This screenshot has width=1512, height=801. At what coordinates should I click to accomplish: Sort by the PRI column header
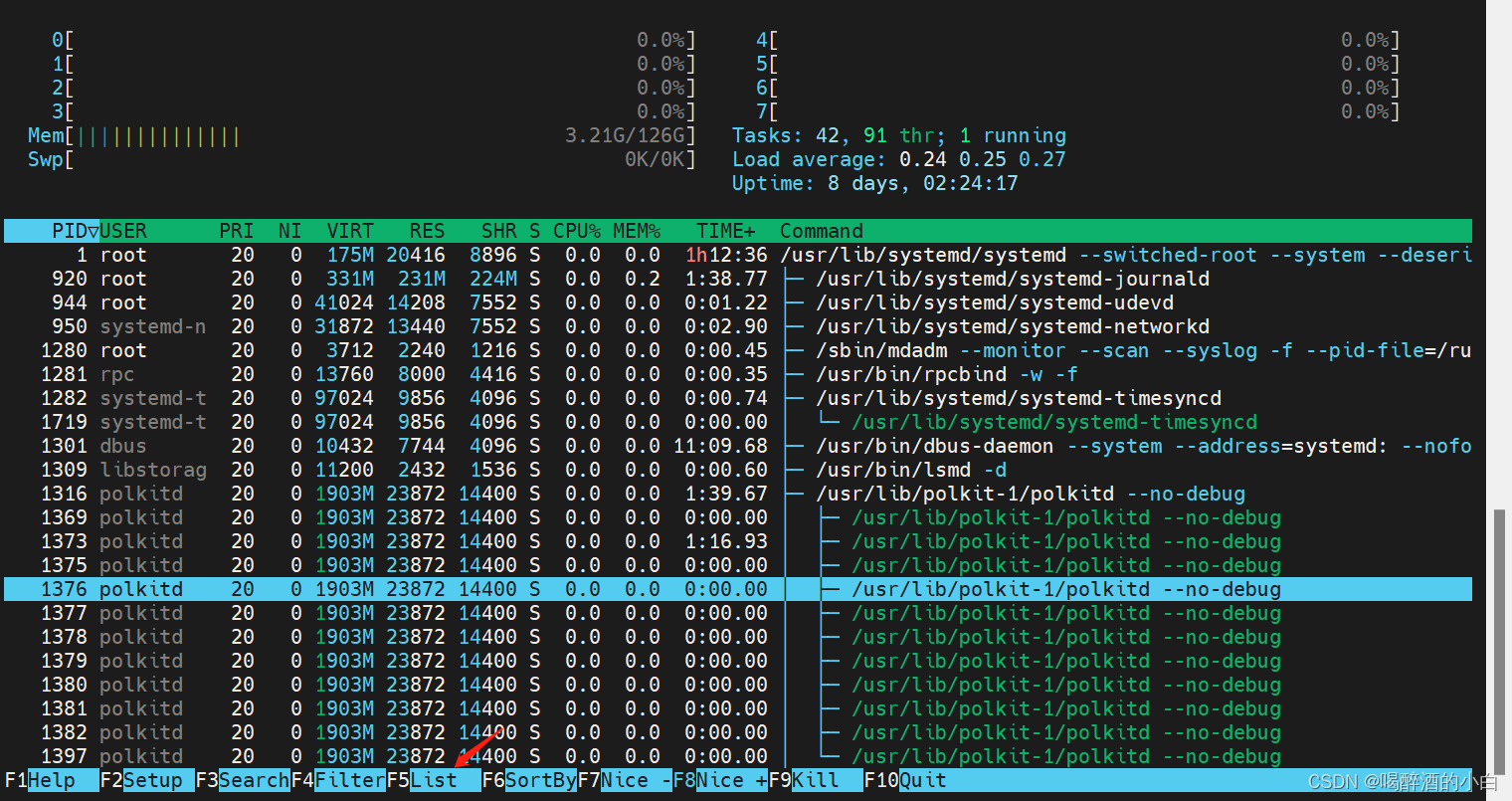click(x=237, y=231)
